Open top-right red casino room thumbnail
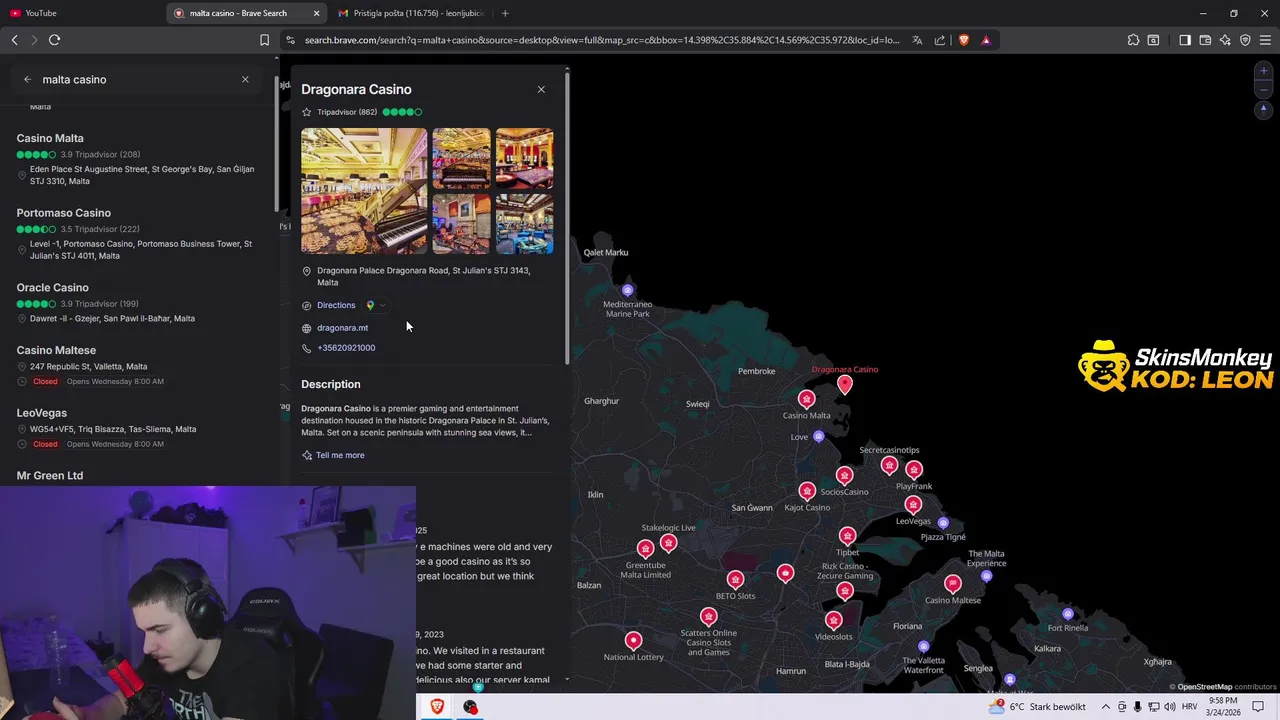Viewport: 1280px width, 720px height. click(524, 158)
